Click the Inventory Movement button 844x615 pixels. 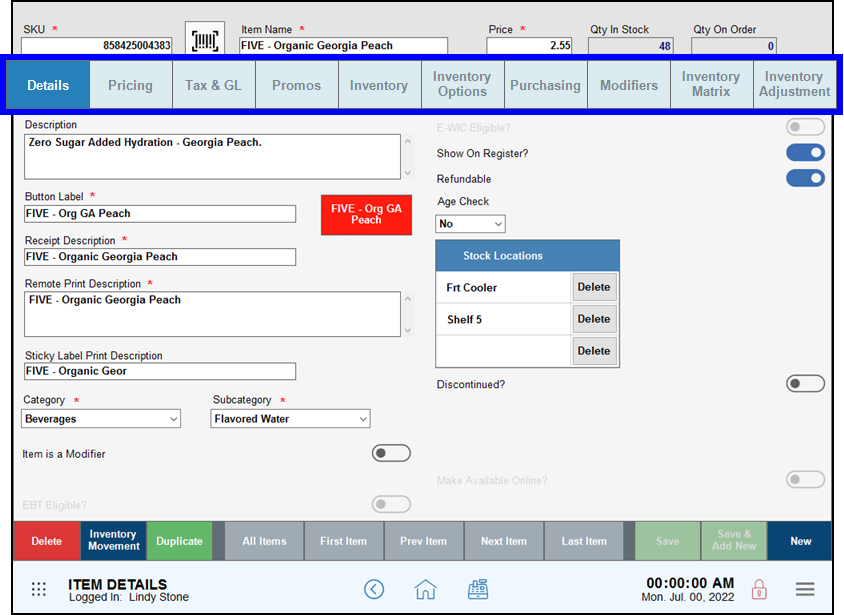click(x=113, y=540)
